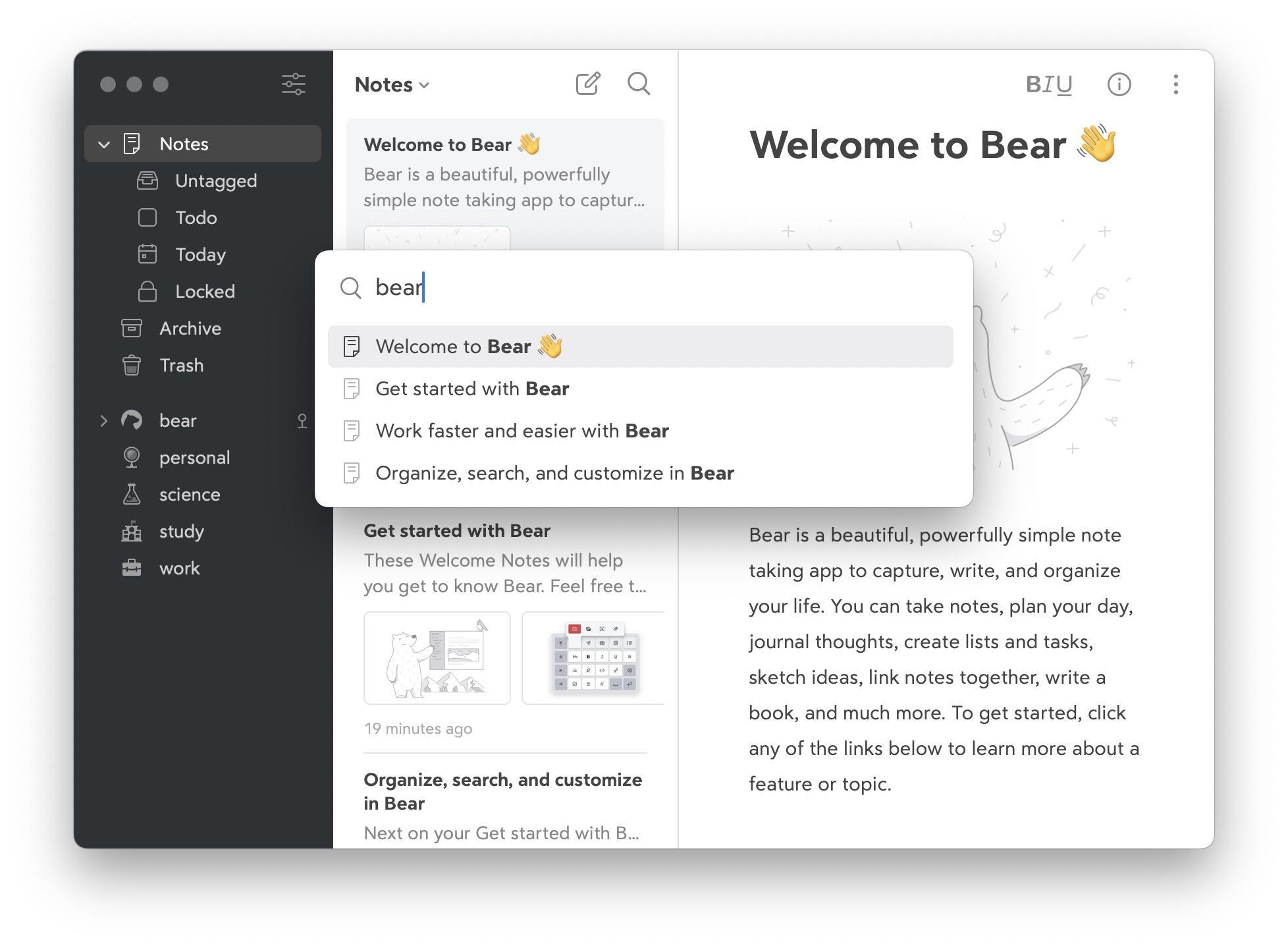Select the Archive sidebar item

(190, 328)
